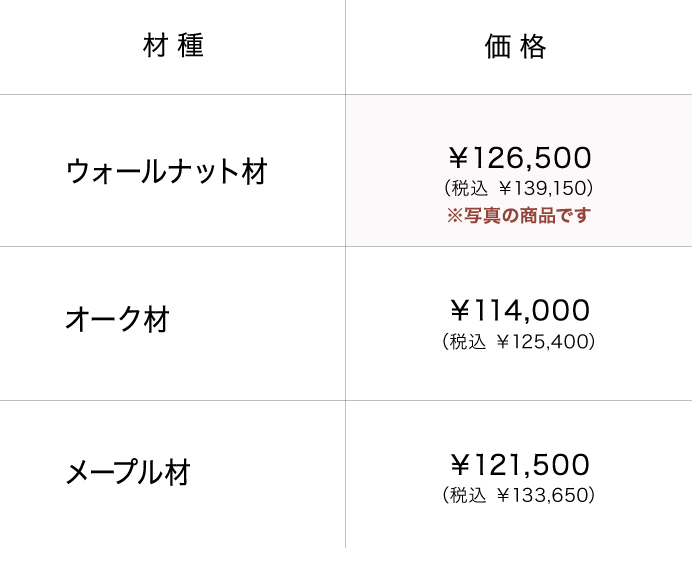Click the tax-included ￥133,650 text

tap(518, 495)
